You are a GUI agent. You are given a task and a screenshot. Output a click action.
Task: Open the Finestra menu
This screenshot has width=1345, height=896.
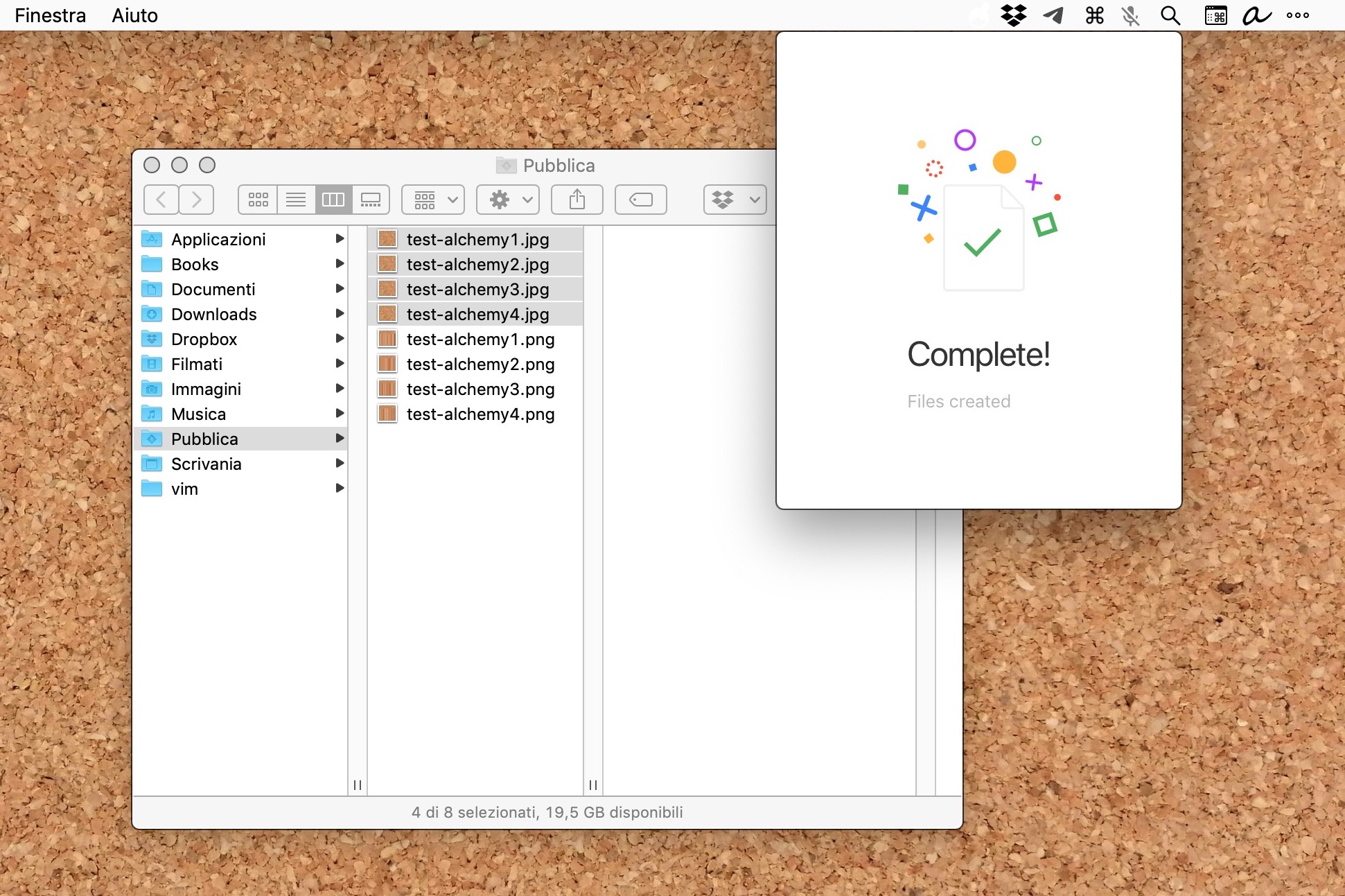pyautogui.click(x=50, y=15)
